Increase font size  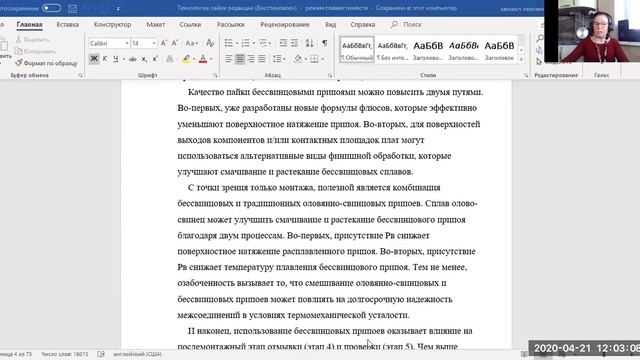[164, 43]
